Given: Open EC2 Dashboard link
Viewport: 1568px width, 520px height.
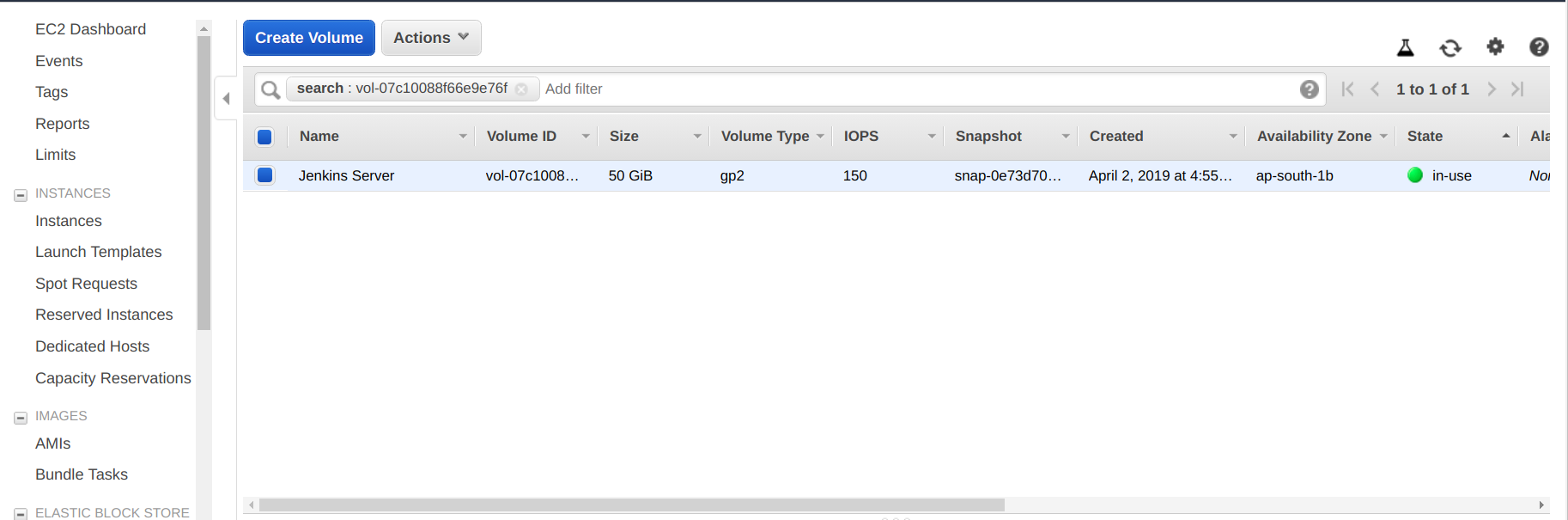Looking at the screenshot, I should point(90,29).
